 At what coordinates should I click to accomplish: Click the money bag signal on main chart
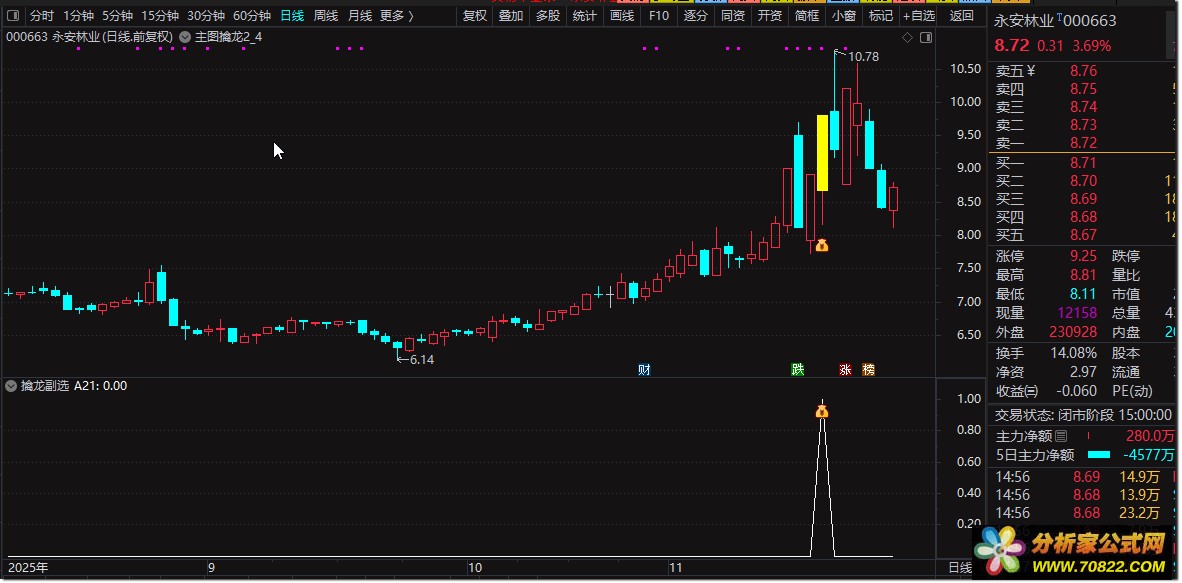(x=822, y=245)
